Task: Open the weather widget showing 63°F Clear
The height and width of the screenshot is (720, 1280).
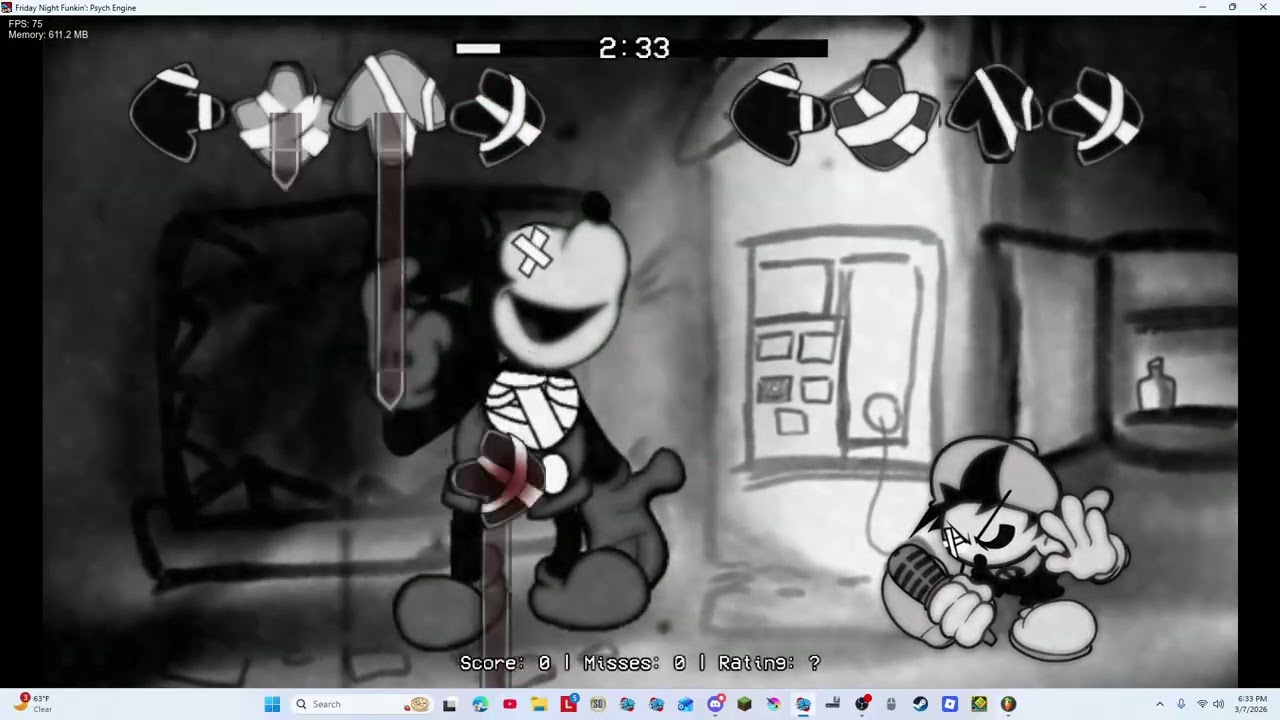Action: pyautogui.click(x=32, y=704)
